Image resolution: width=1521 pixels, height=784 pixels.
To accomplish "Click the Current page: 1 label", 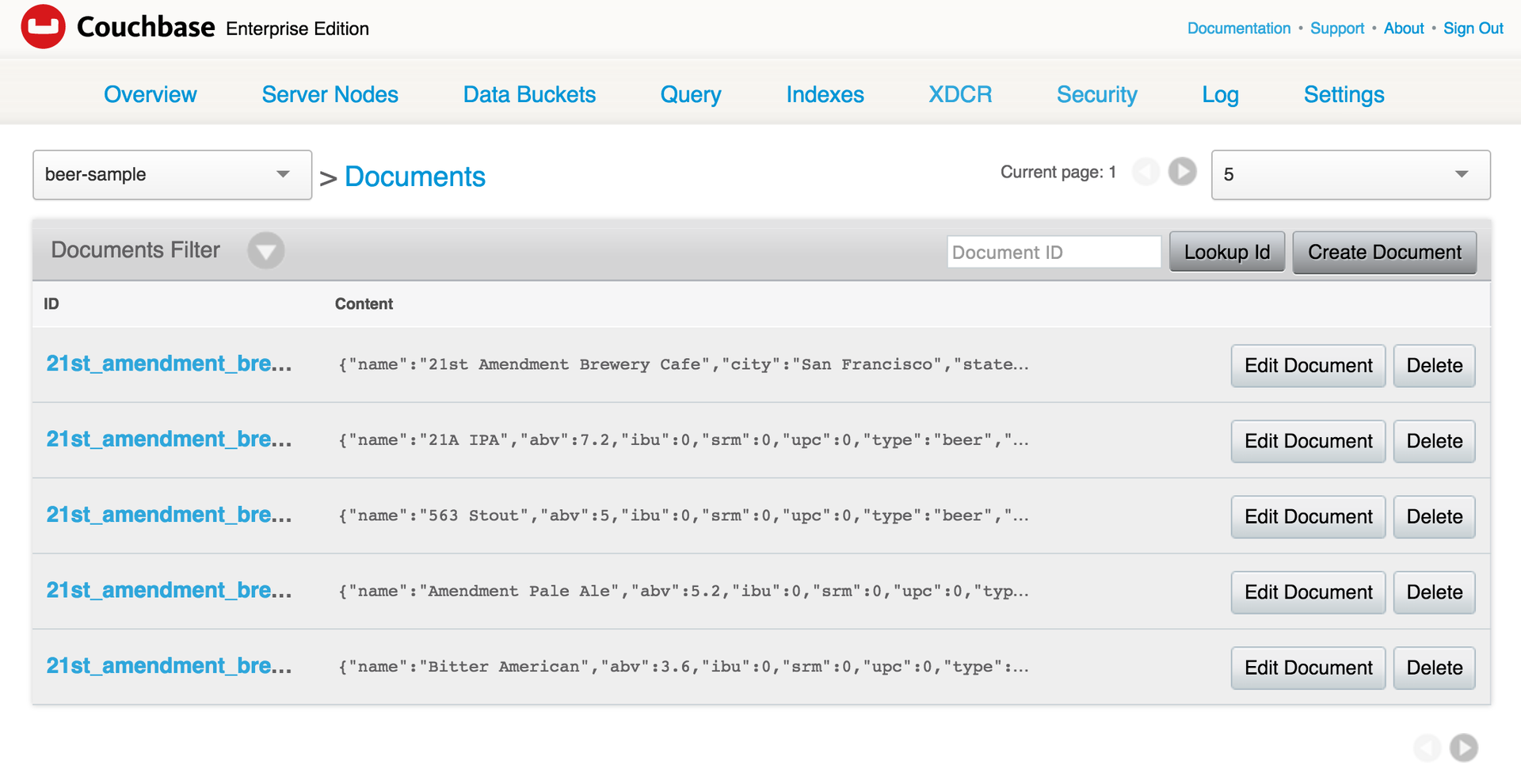I will tap(1058, 173).
